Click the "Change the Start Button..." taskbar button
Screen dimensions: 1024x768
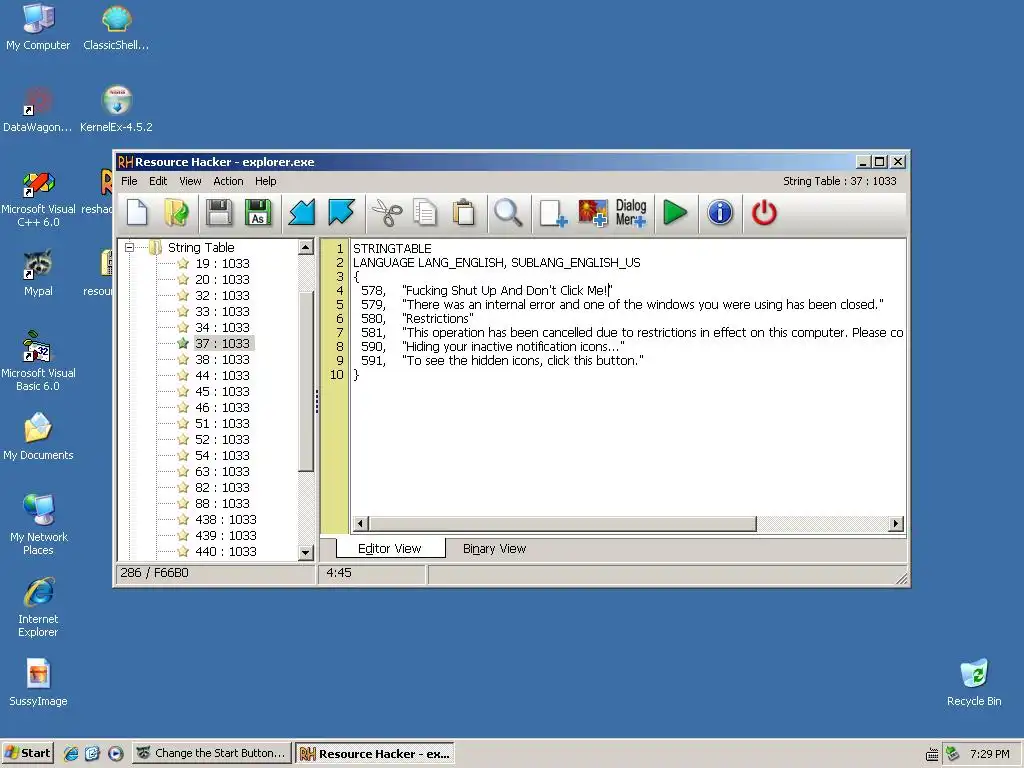(212, 754)
